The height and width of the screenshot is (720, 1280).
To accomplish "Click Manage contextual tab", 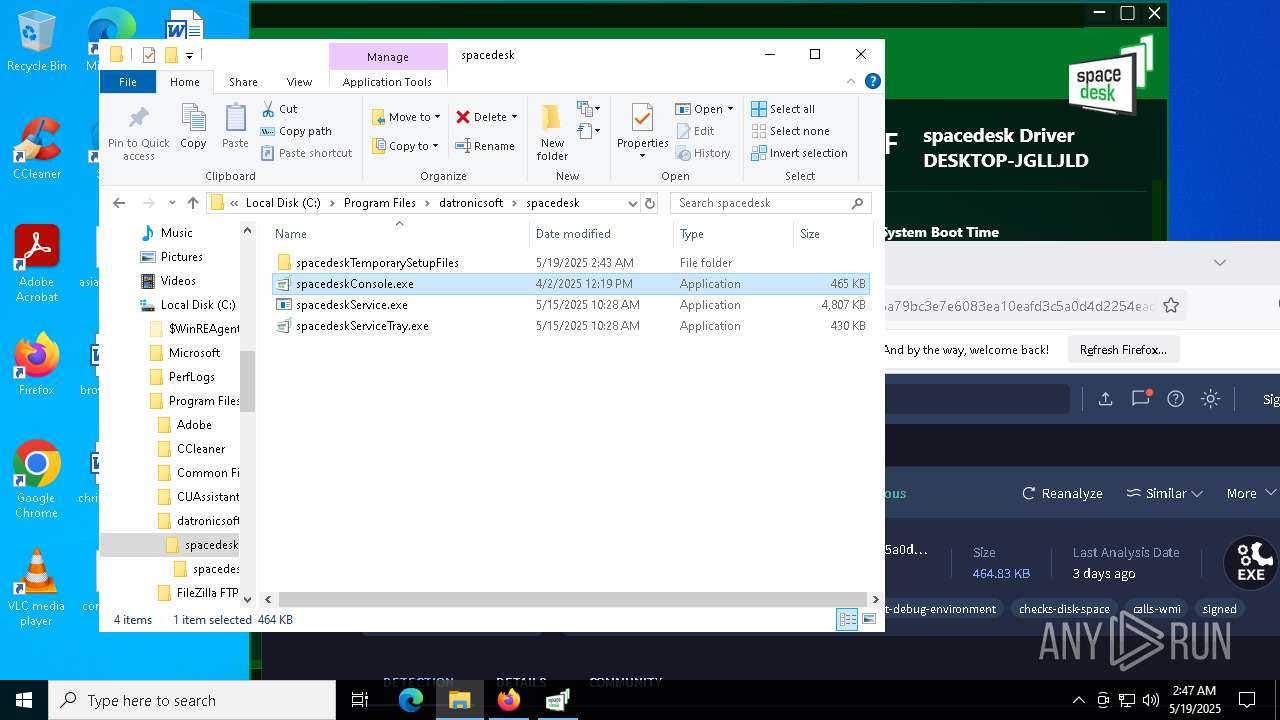I will (387, 57).
